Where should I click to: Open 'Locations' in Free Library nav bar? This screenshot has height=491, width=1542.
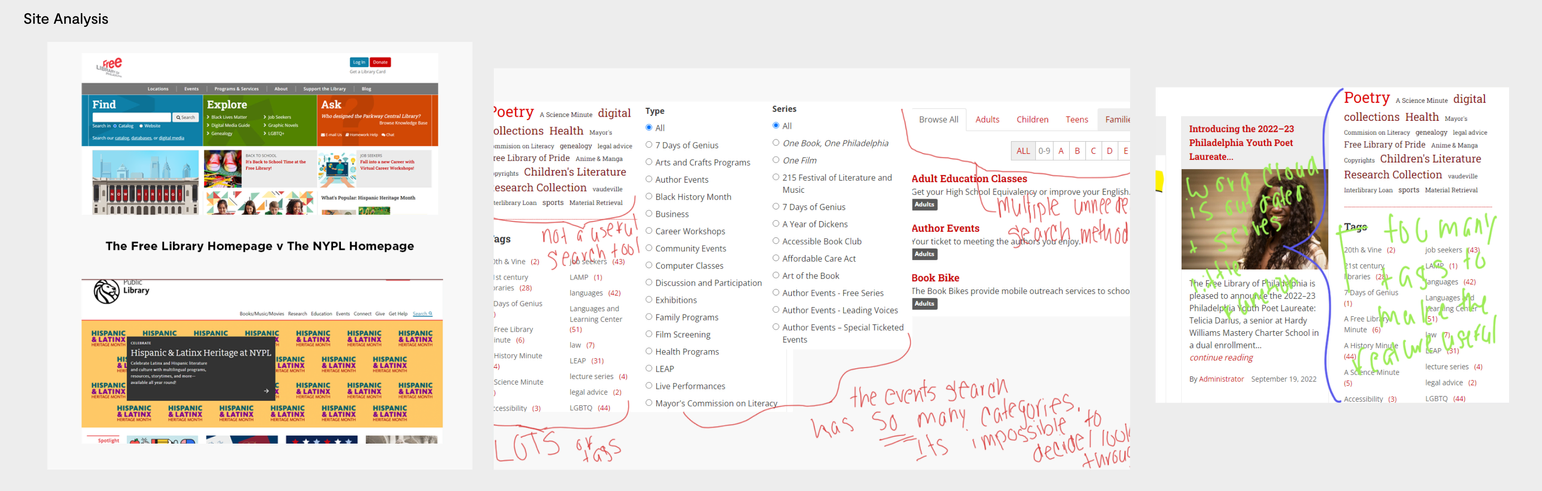[158, 89]
